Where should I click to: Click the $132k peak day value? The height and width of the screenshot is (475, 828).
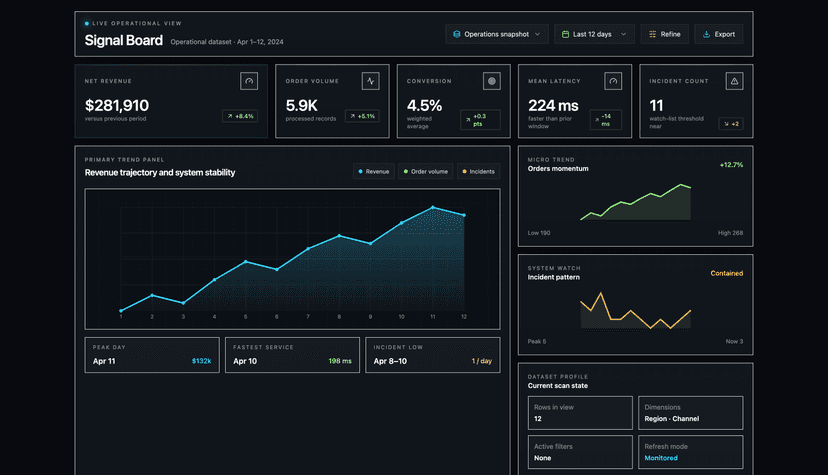[201, 361]
